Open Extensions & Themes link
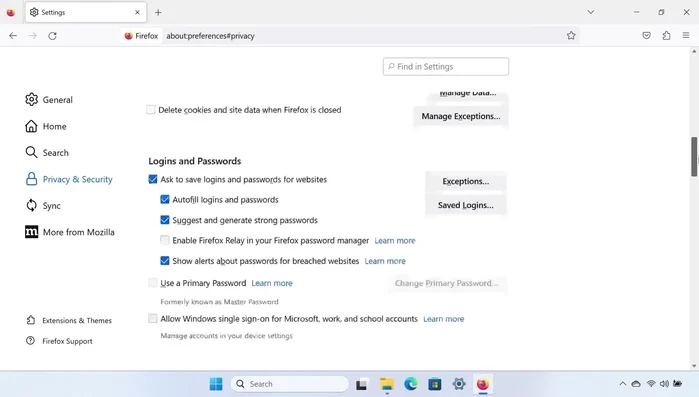The image size is (699, 397). click(69, 320)
